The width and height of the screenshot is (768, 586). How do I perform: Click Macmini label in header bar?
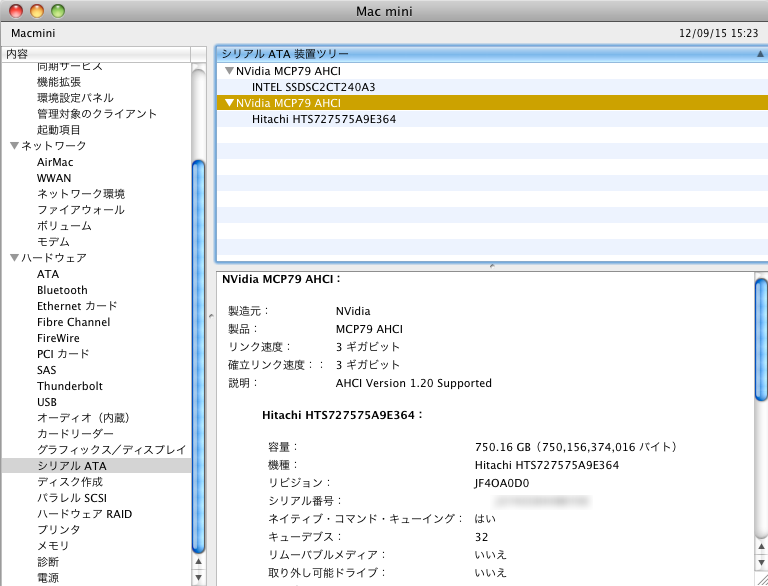click(33, 33)
